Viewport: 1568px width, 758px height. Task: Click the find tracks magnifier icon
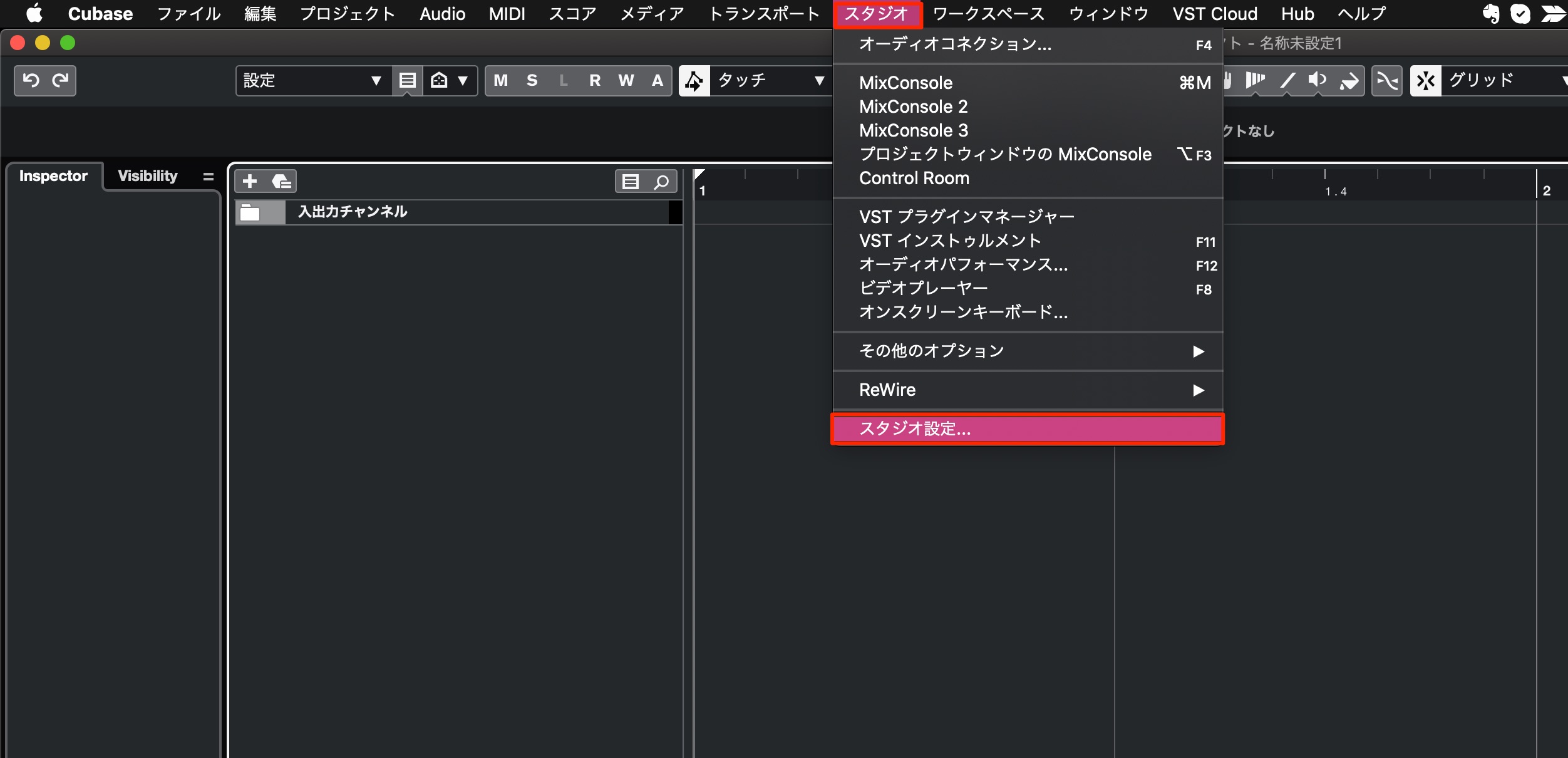pos(661,182)
